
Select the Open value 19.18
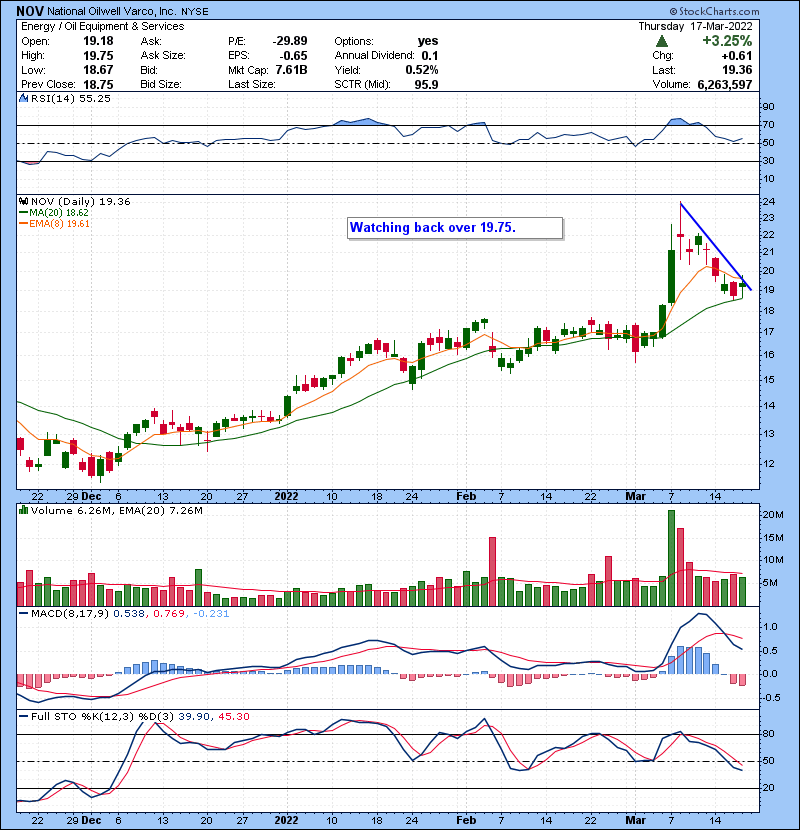[x=98, y=41]
